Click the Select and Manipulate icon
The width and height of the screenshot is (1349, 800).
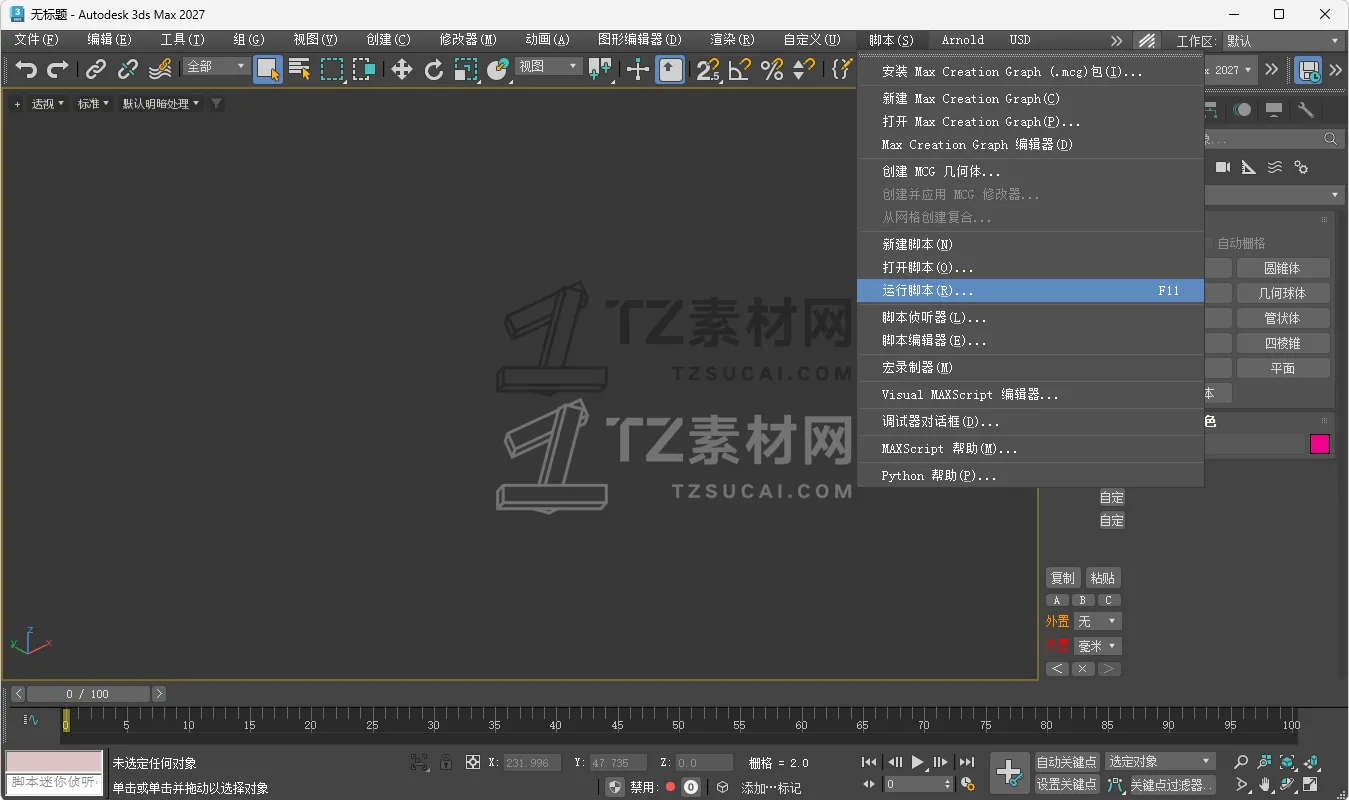click(x=637, y=69)
